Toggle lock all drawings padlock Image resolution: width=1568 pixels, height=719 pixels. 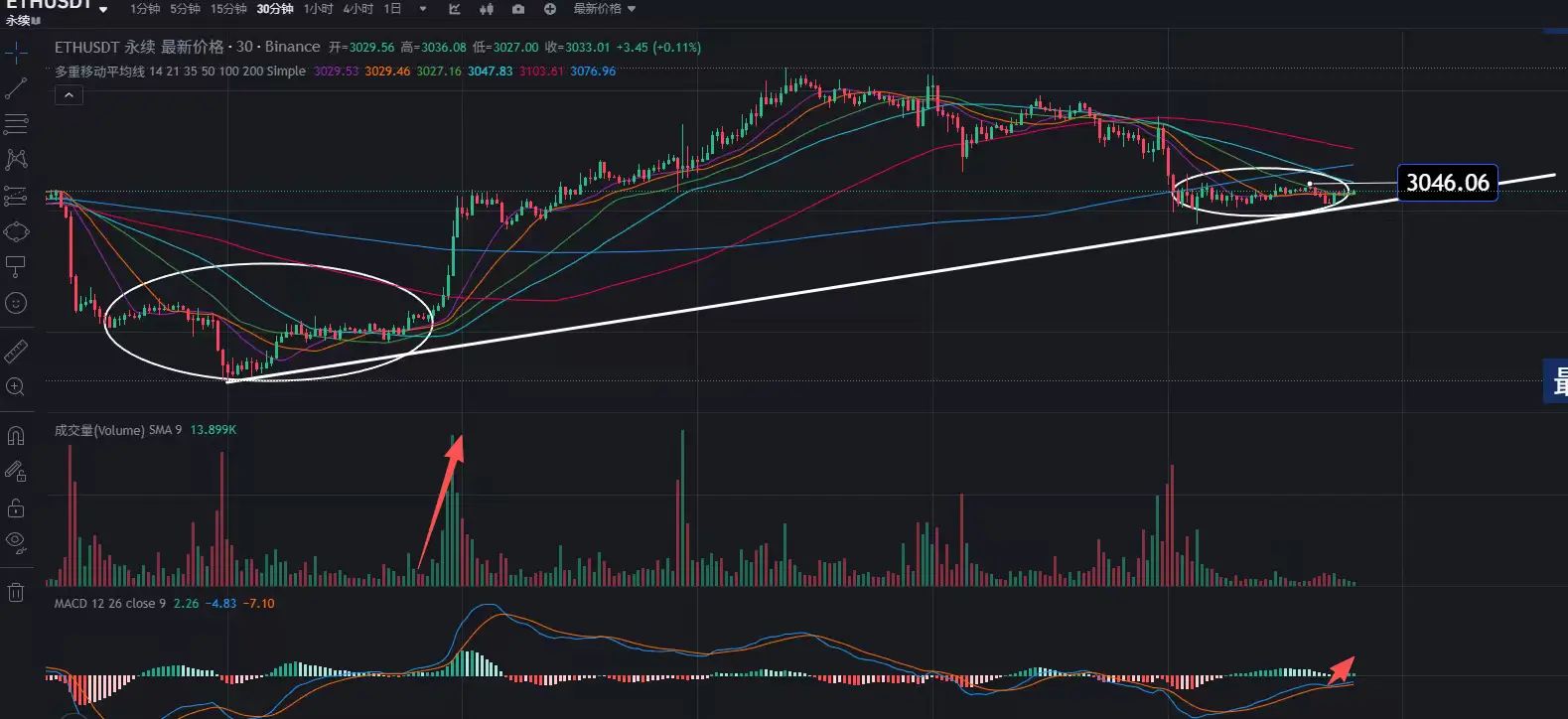point(16,507)
